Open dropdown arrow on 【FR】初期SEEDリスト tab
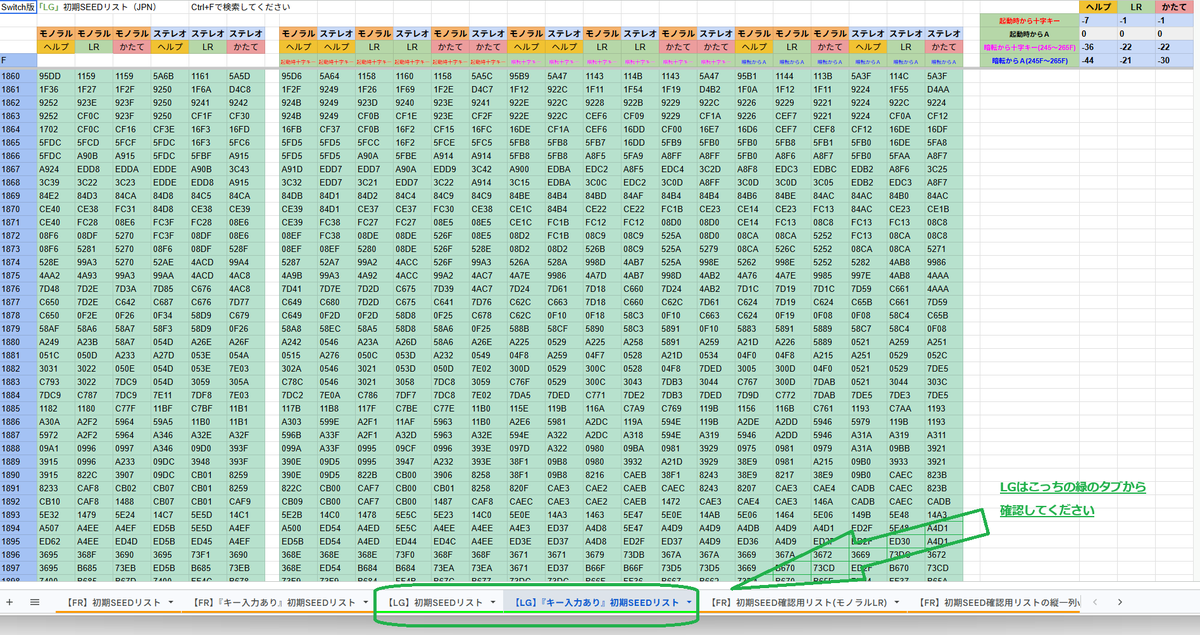This screenshot has width=1200, height=635. coord(171,602)
